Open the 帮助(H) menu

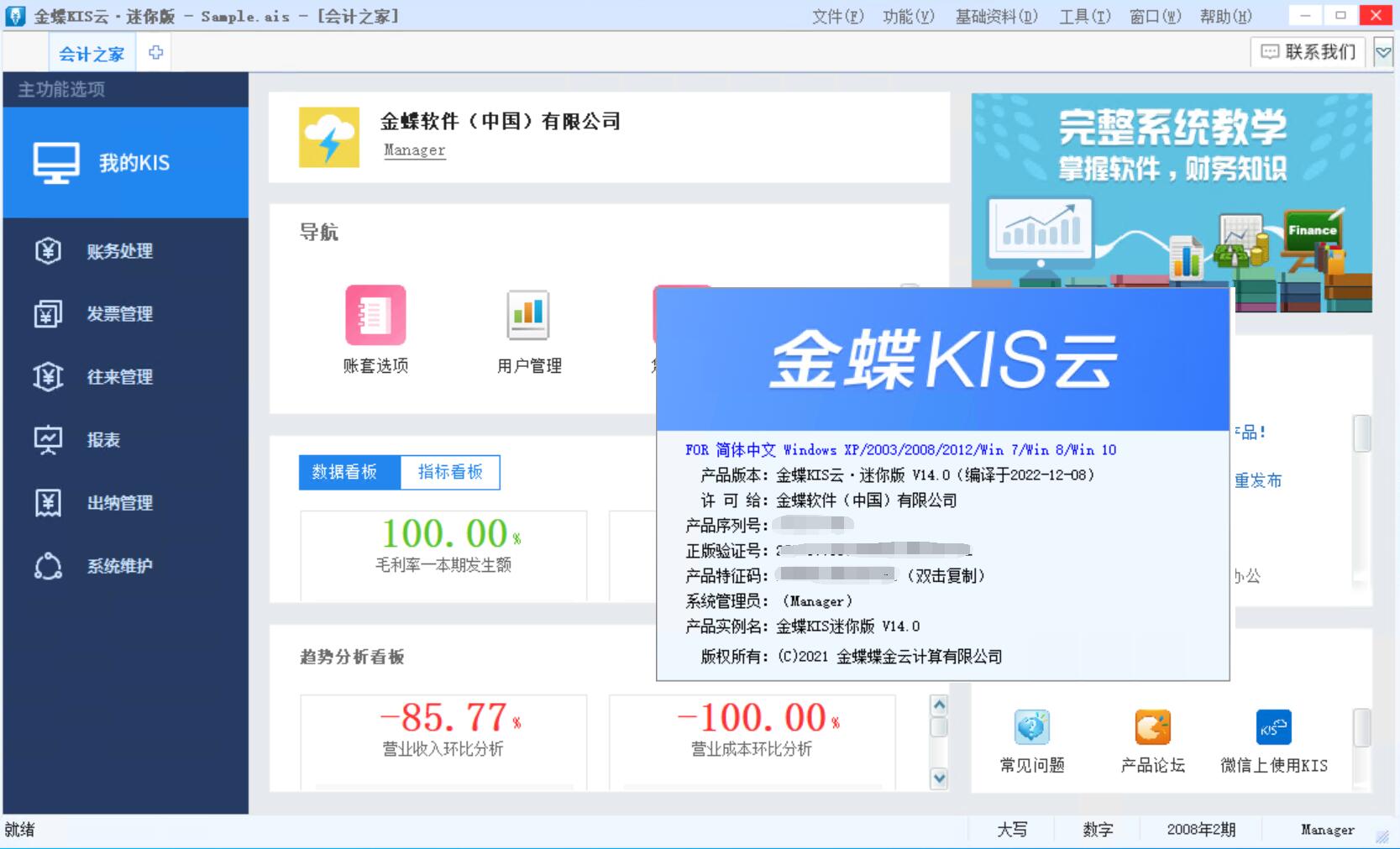point(1226,17)
